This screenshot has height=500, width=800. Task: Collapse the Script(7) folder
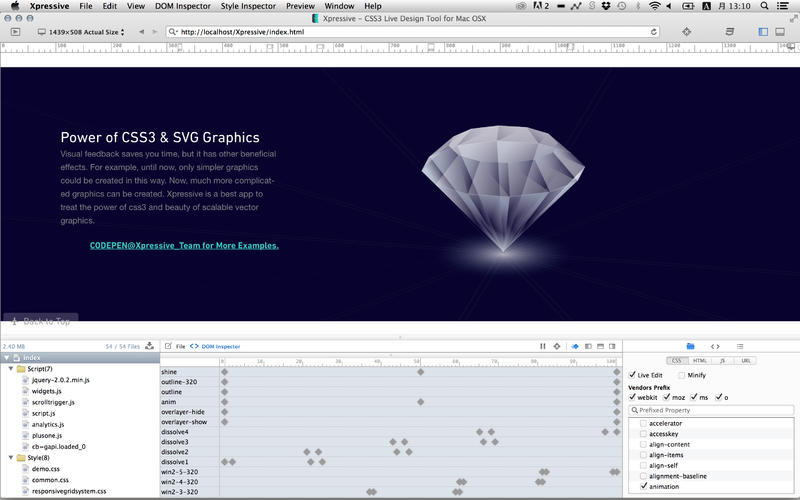pos(11,368)
